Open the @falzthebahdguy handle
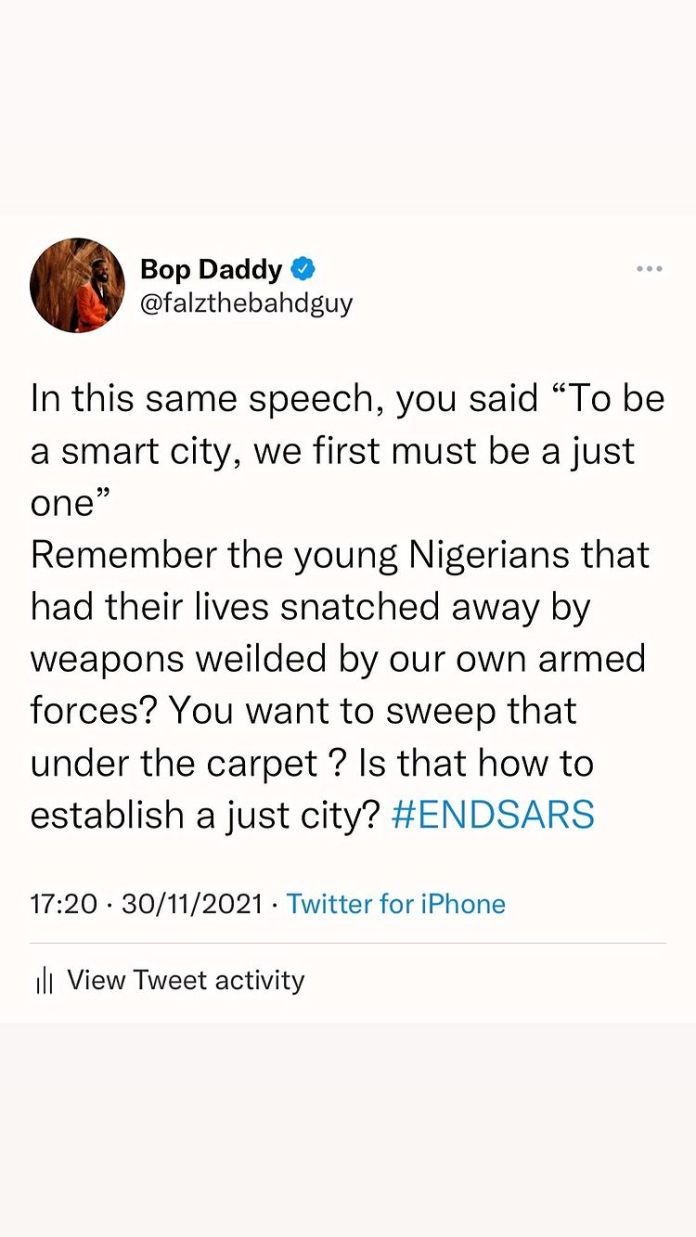696x1237 pixels. (x=246, y=303)
